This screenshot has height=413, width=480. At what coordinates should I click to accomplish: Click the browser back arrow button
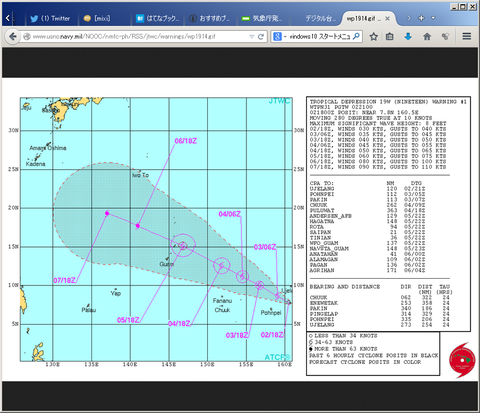pyautogui.click(x=13, y=36)
